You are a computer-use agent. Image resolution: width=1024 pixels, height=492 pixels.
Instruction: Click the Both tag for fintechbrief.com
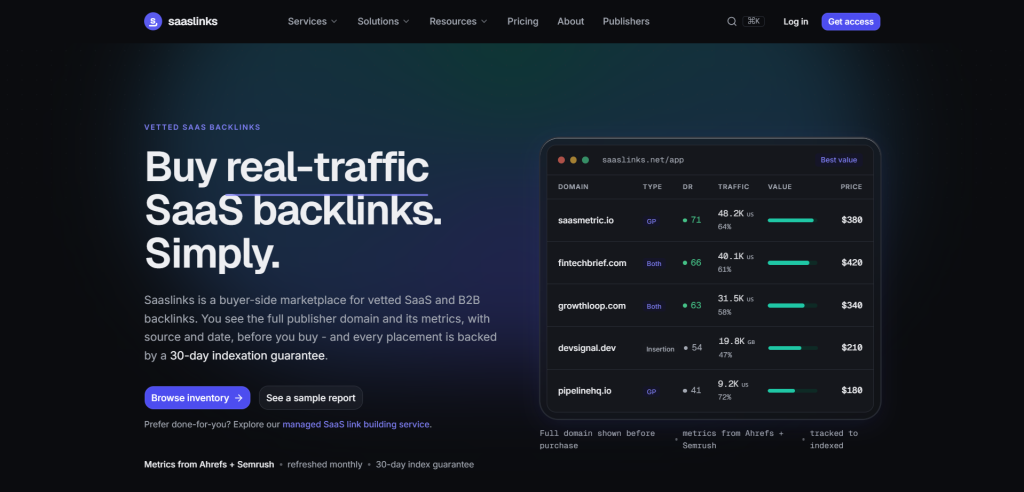(x=654, y=264)
